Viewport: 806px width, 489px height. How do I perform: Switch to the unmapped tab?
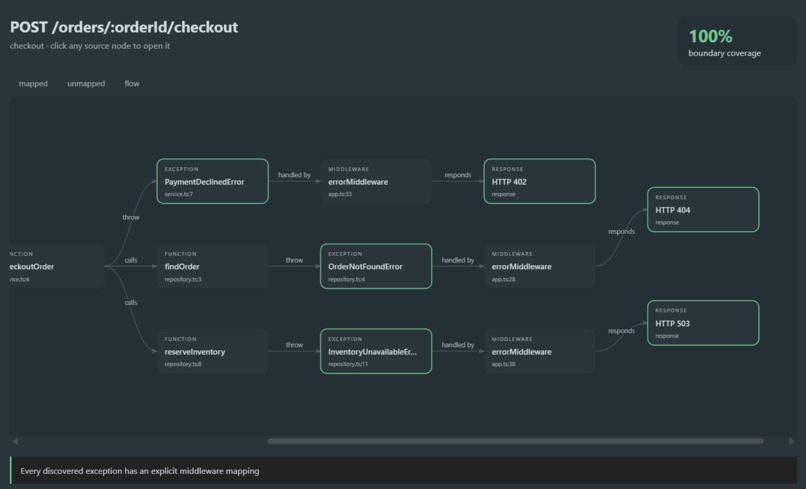[x=86, y=83]
